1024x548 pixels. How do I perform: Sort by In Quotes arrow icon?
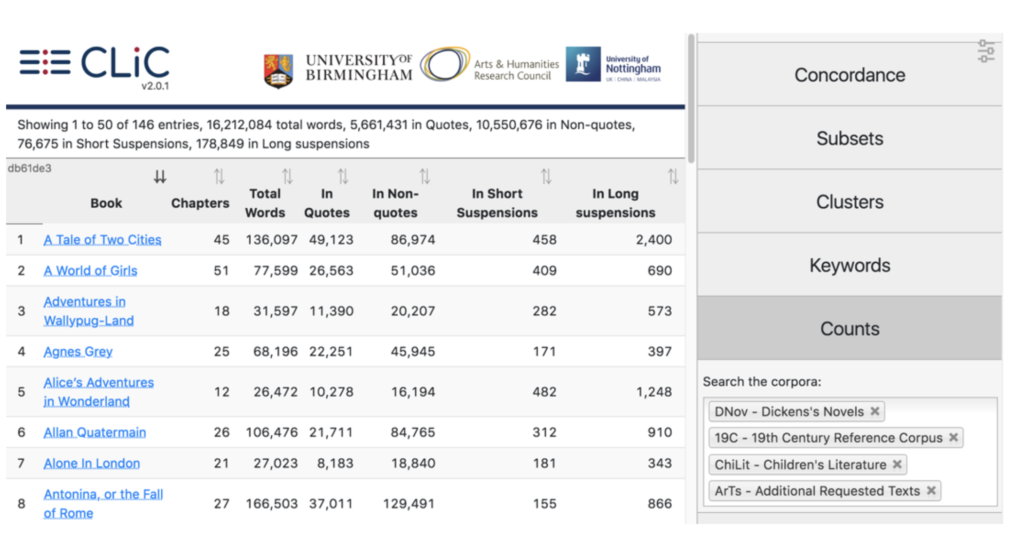click(x=343, y=177)
